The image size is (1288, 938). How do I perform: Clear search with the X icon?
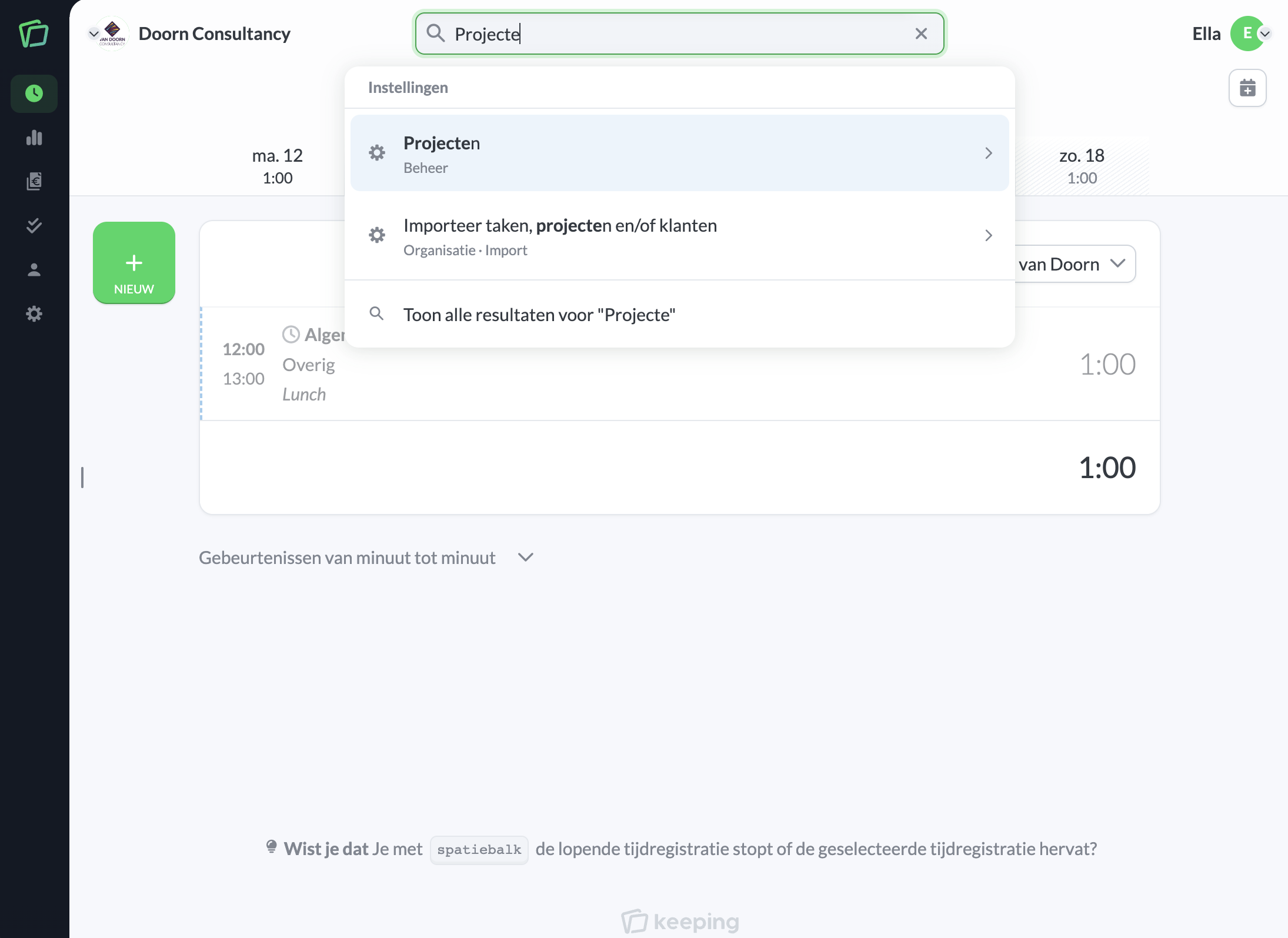pyautogui.click(x=921, y=34)
